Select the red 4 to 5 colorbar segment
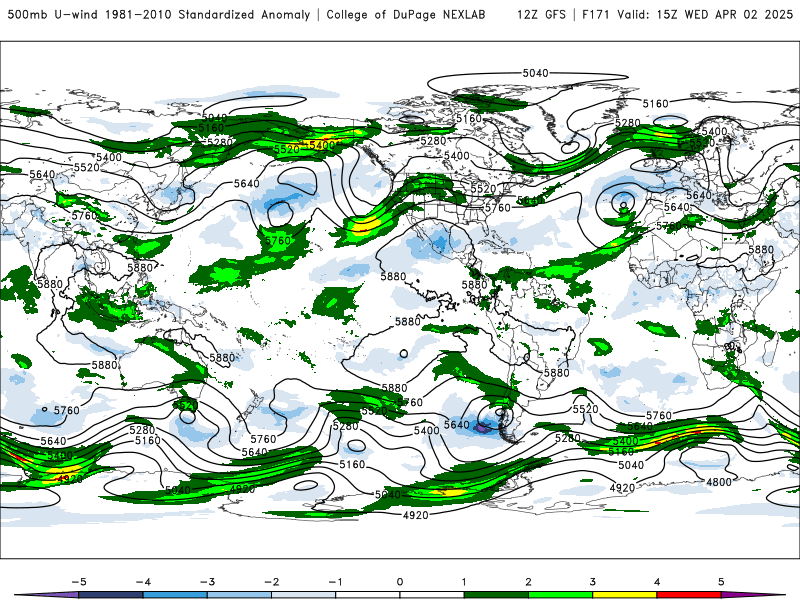The height and width of the screenshot is (600, 800). pyautogui.click(x=689, y=595)
